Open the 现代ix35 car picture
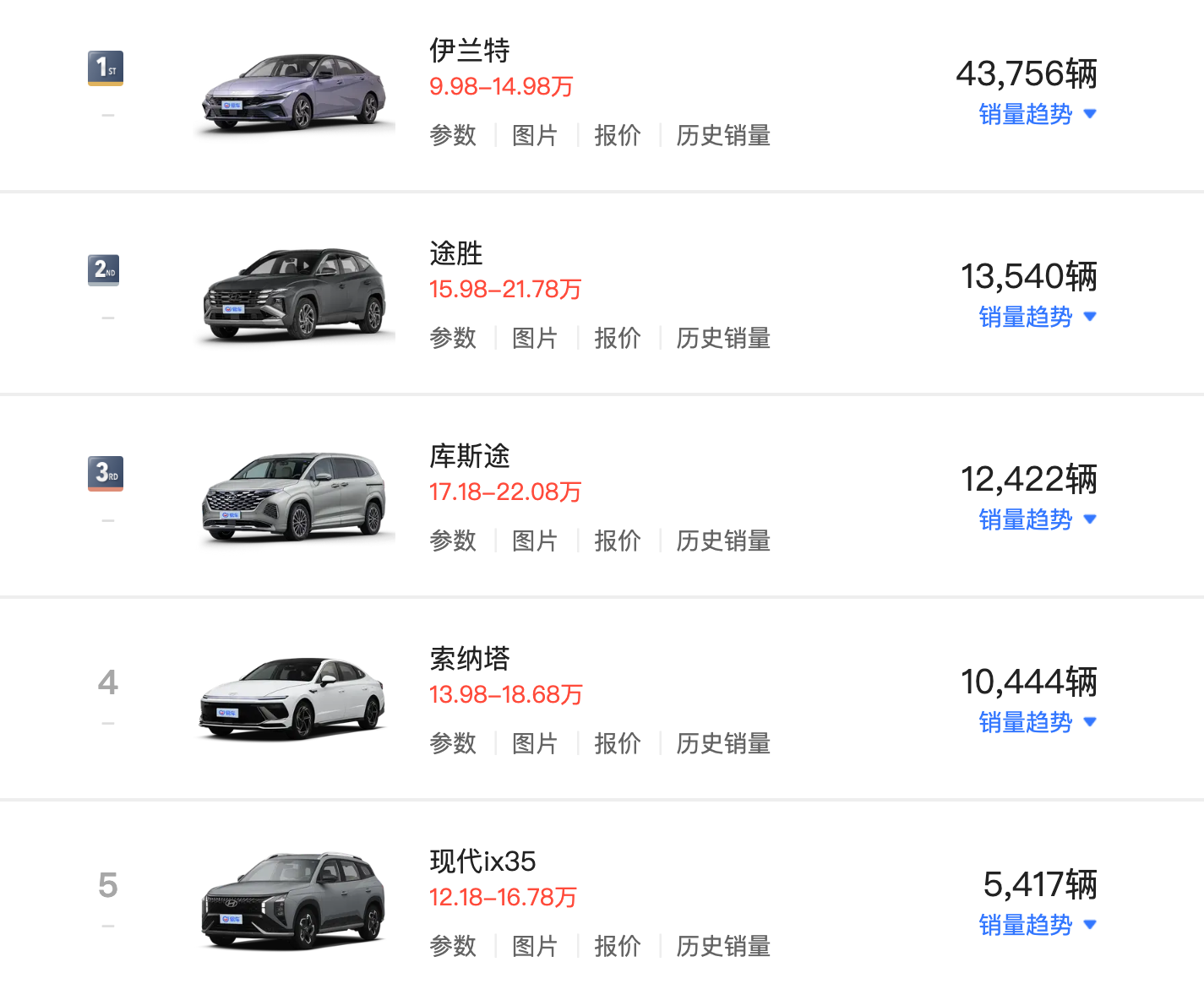Viewport: 1204px width, 1000px height. click(x=294, y=900)
